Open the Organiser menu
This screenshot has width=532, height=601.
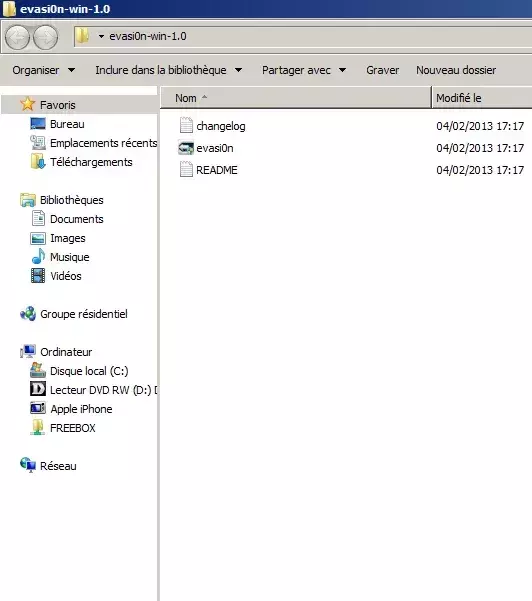point(44,70)
